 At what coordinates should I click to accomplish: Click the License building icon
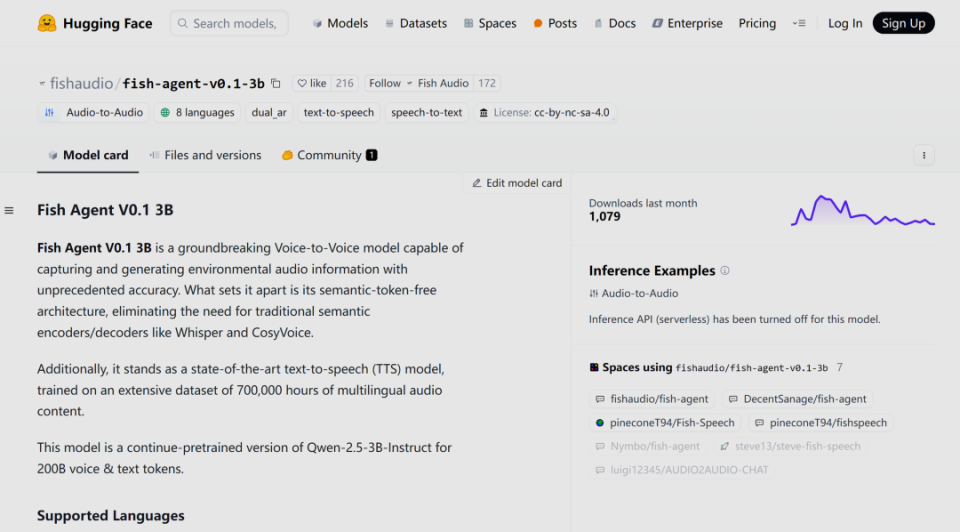[x=484, y=113]
